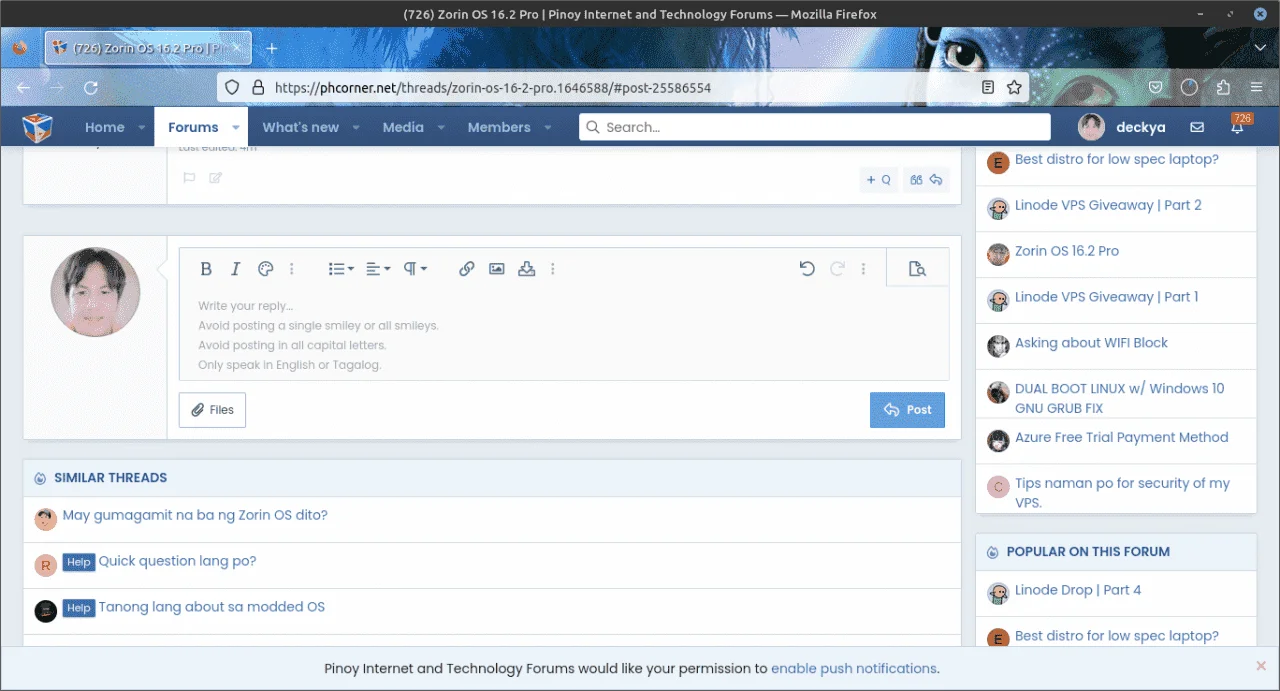
Task: Insert an image in the reply
Action: (x=497, y=269)
